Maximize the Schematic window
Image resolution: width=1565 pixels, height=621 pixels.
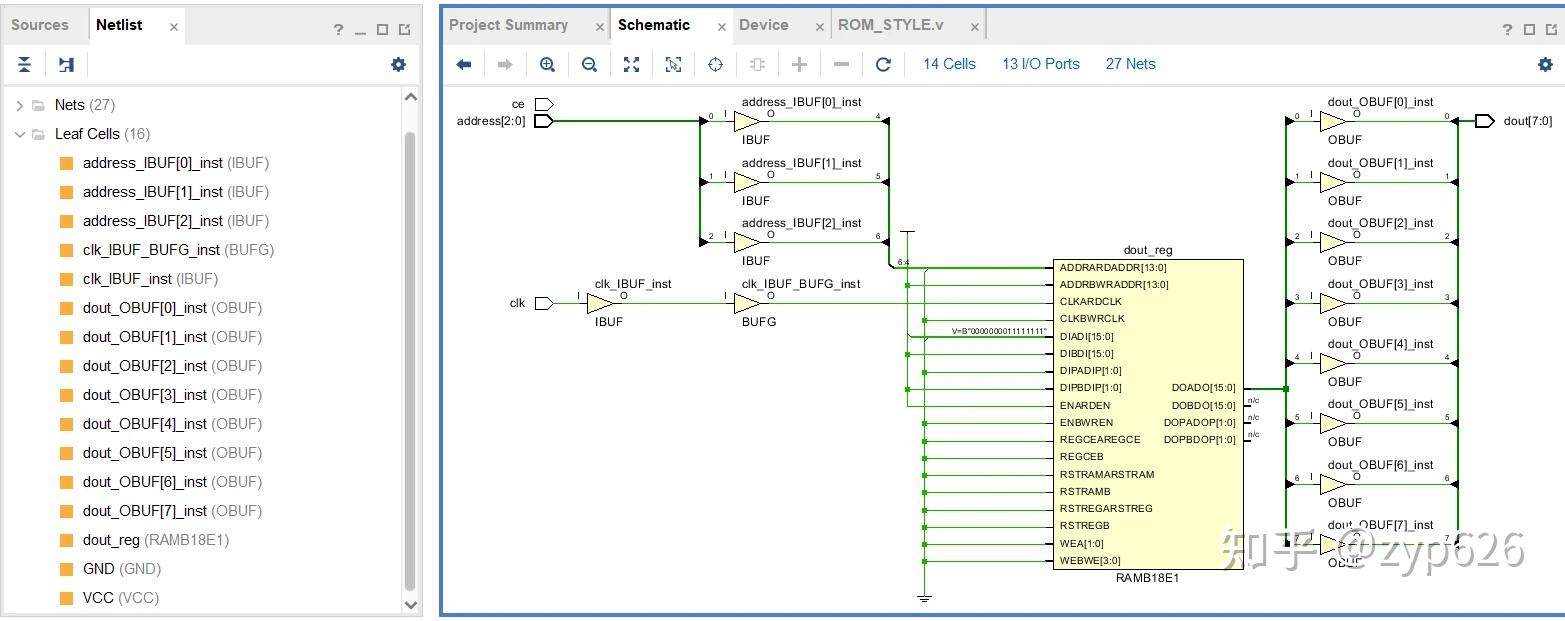click(x=1529, y=29)
